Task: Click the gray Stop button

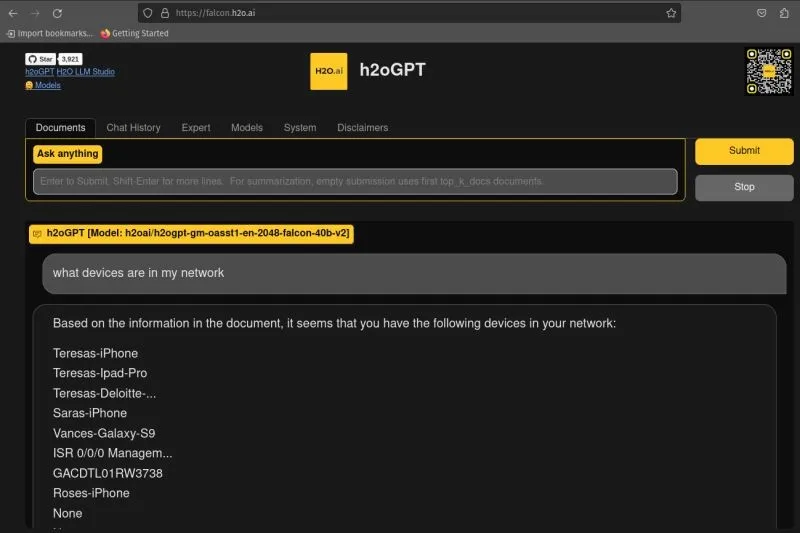Action: (x=744, y=187)
